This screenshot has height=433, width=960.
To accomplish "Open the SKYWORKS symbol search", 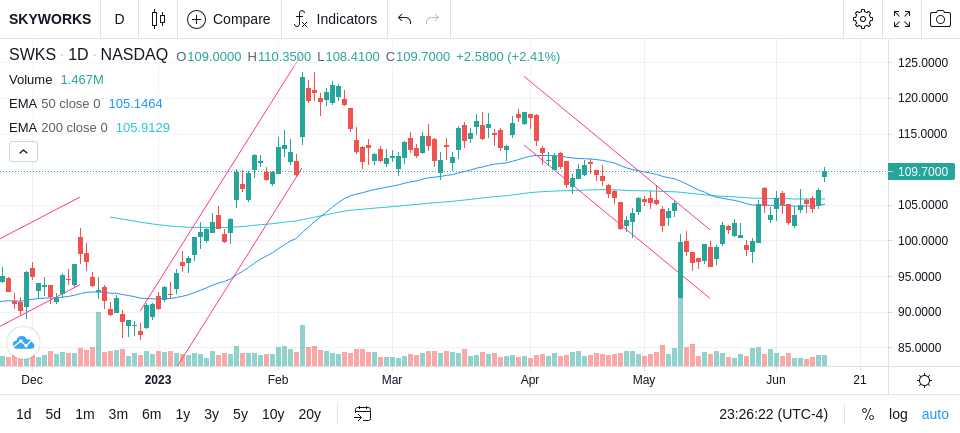I will pyautogui.click(x=50, y=19).
